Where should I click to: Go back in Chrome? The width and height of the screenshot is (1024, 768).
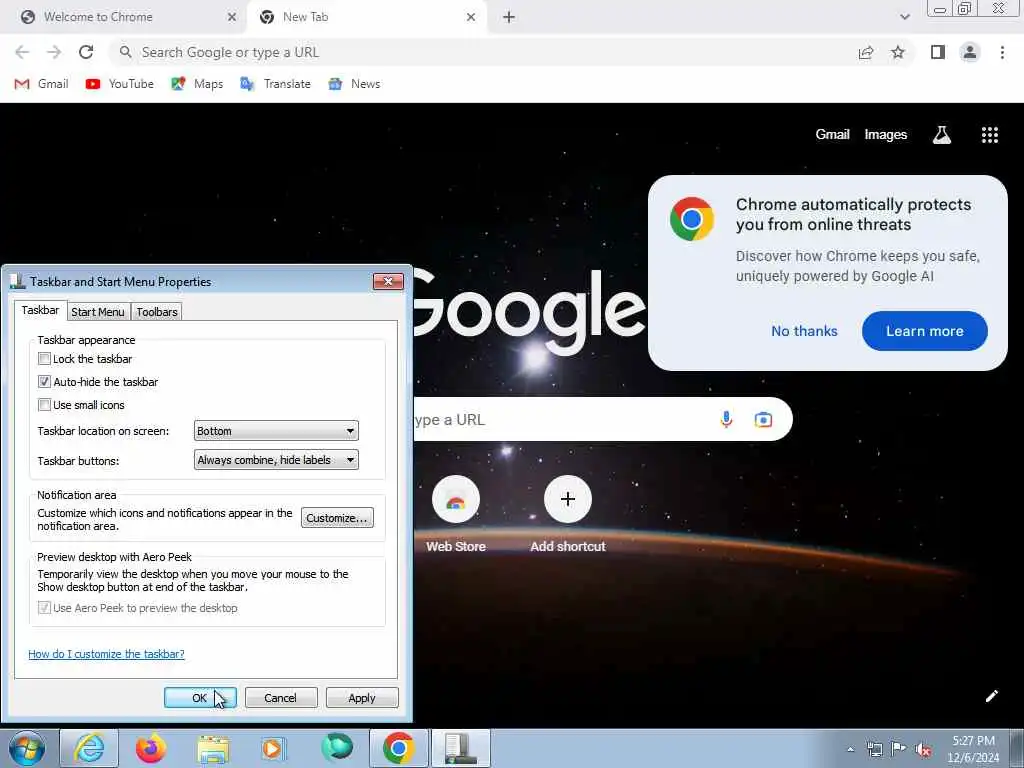tap(22, 52)
